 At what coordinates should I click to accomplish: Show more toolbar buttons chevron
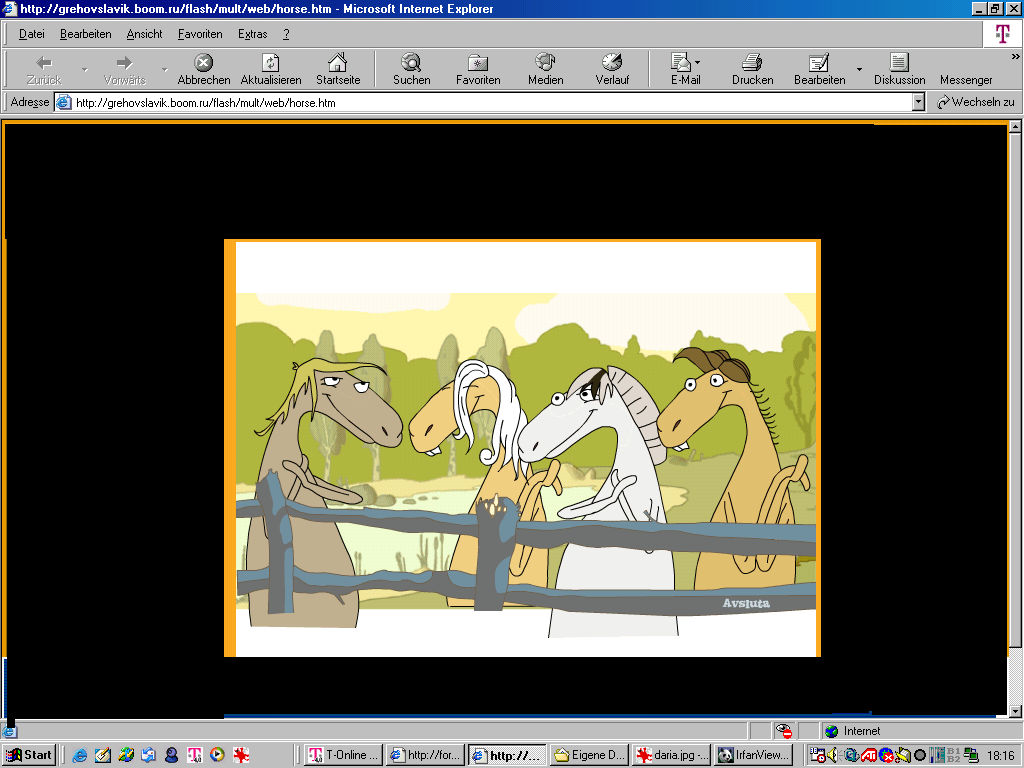click(x=1015, y=57)
